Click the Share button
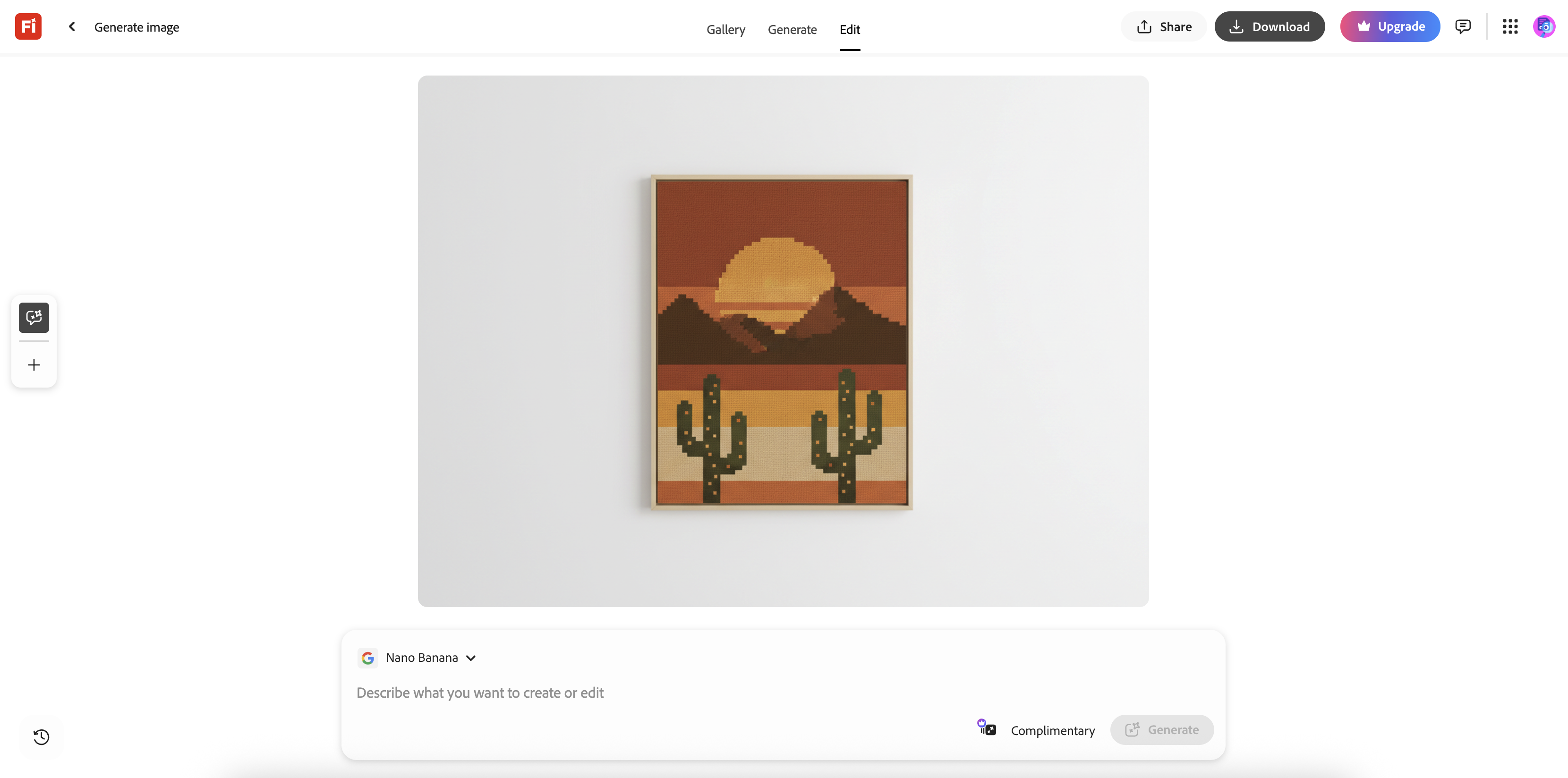1568x778 pixels. pos(1163,27)
